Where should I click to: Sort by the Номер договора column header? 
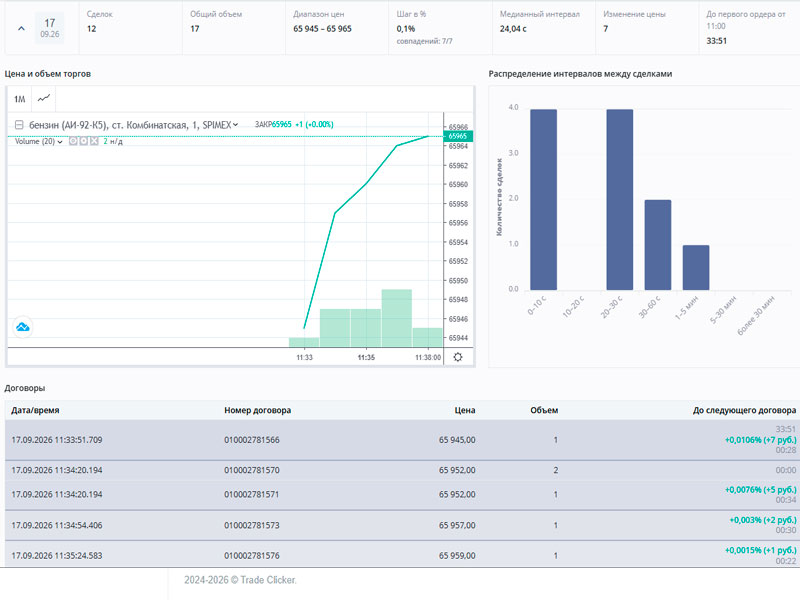tap(258, 410)
